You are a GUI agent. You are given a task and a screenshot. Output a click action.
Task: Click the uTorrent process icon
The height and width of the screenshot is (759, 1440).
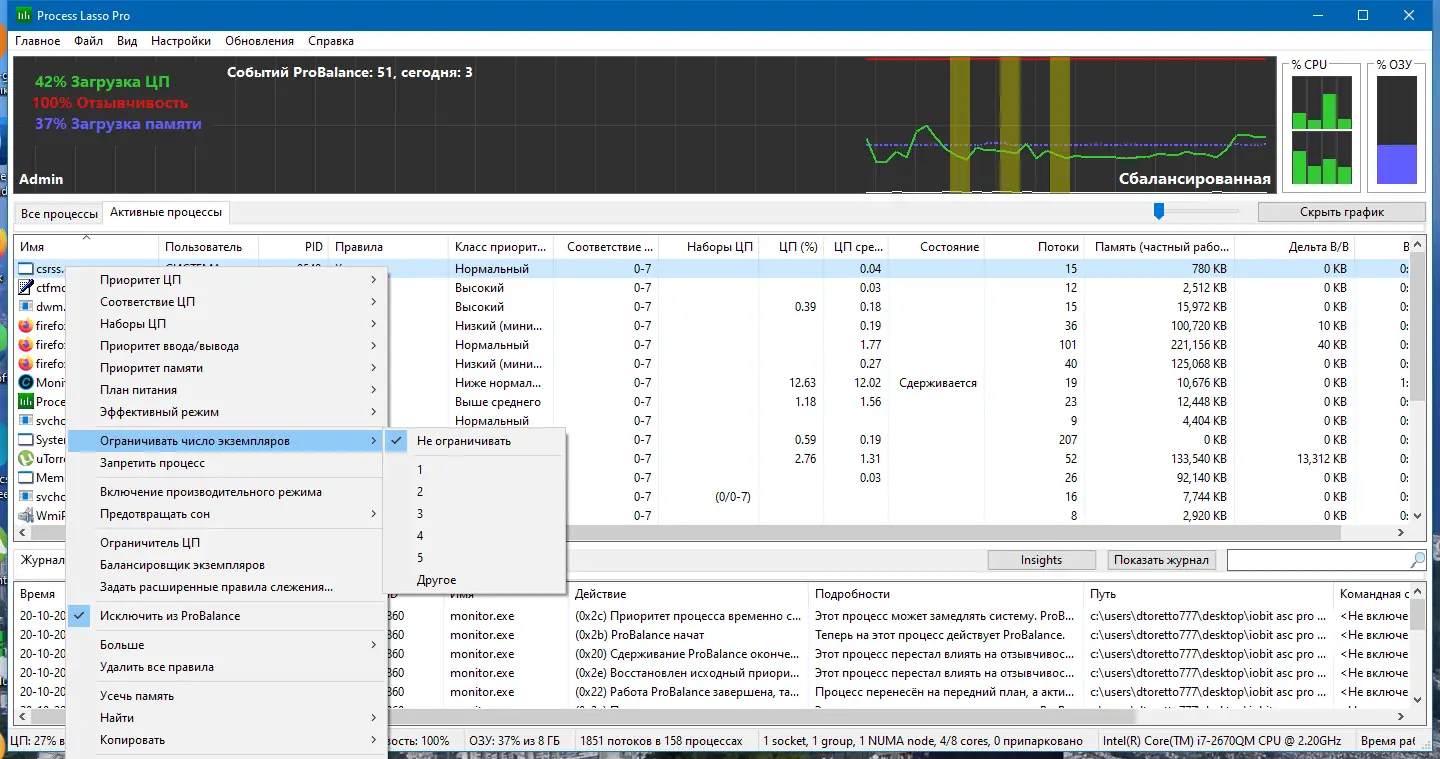pyautogui.click(x=26, y=459)
